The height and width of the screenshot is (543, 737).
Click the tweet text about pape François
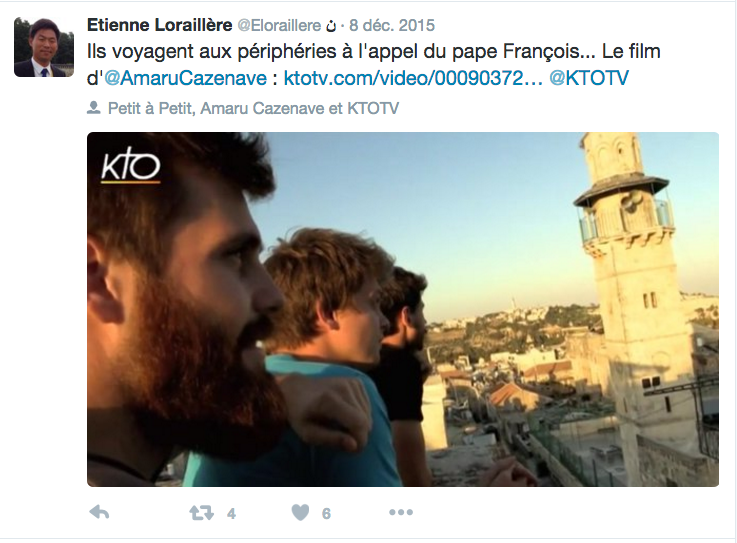(x=374, y=65)
